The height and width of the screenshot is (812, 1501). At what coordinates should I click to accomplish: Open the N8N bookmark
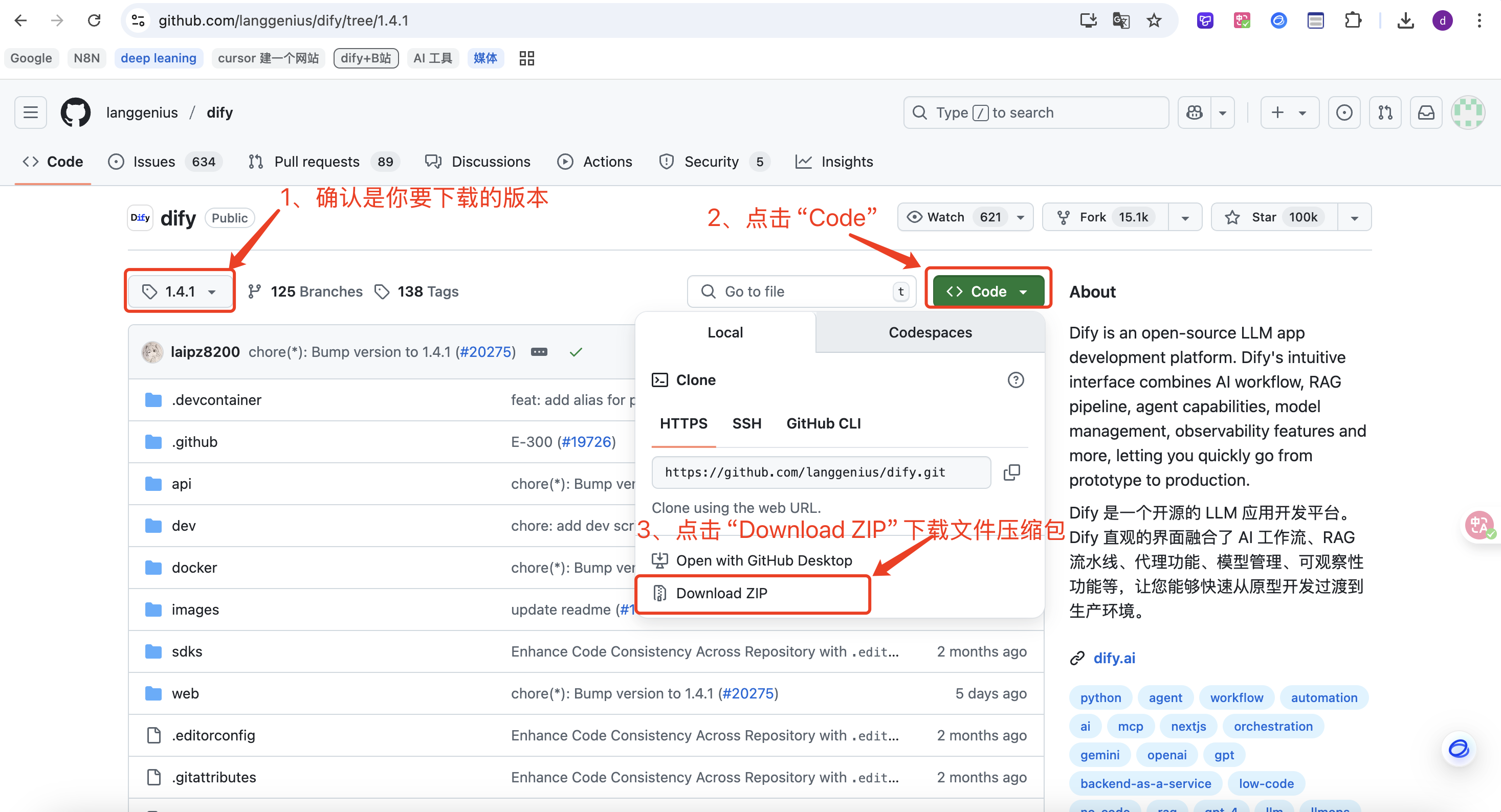86,58
